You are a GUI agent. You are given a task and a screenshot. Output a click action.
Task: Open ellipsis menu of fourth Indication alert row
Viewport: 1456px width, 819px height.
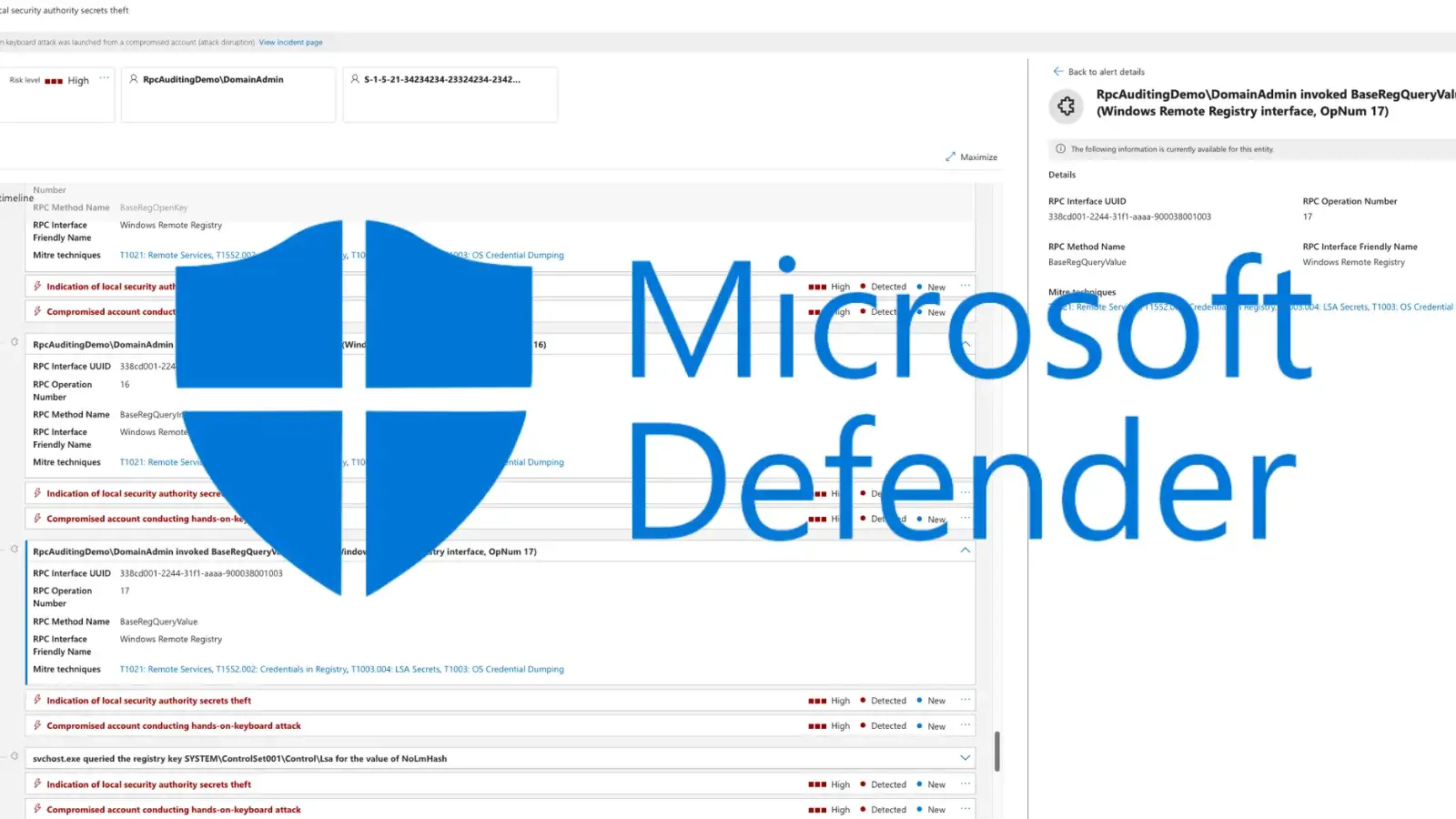[x=965, y=784]
